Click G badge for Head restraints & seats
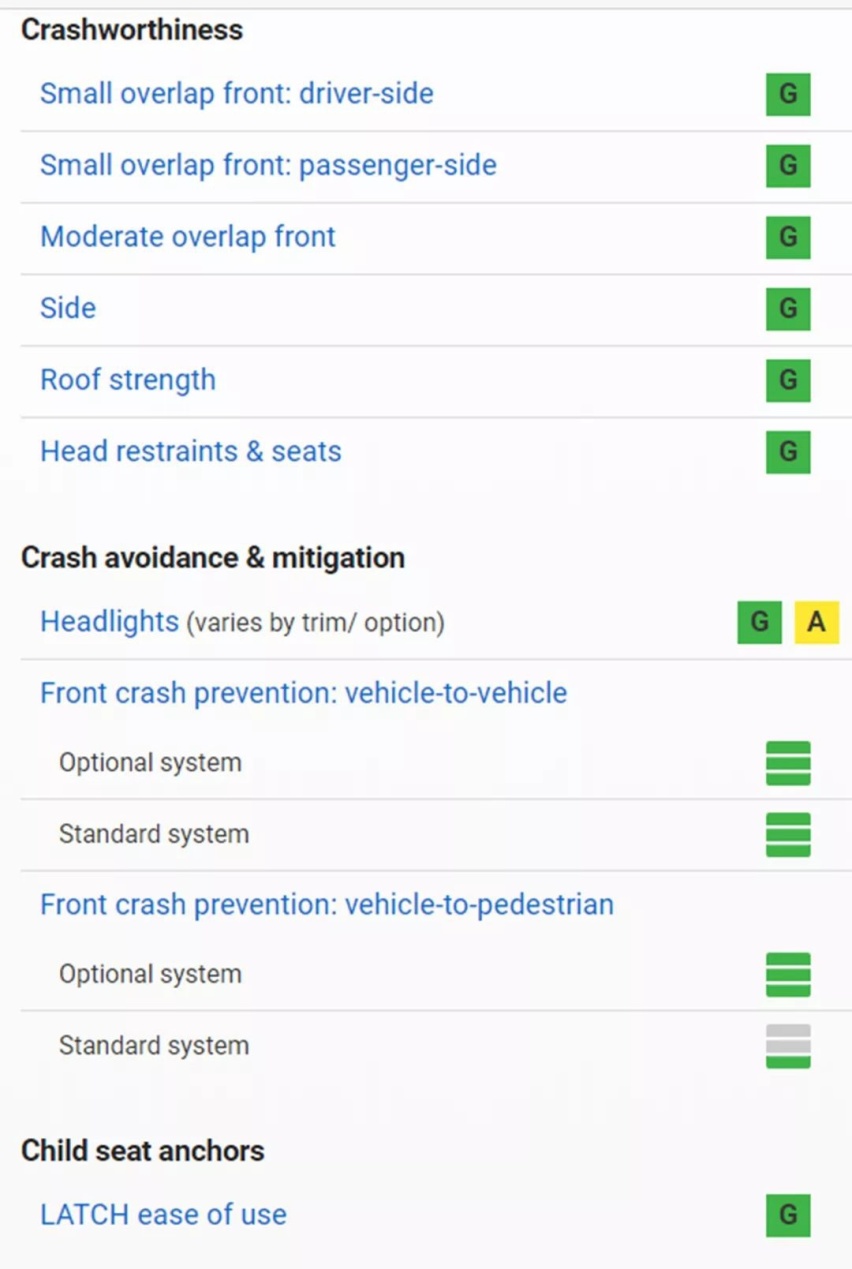Screen dimensions: 852x1269 (788, 452)
